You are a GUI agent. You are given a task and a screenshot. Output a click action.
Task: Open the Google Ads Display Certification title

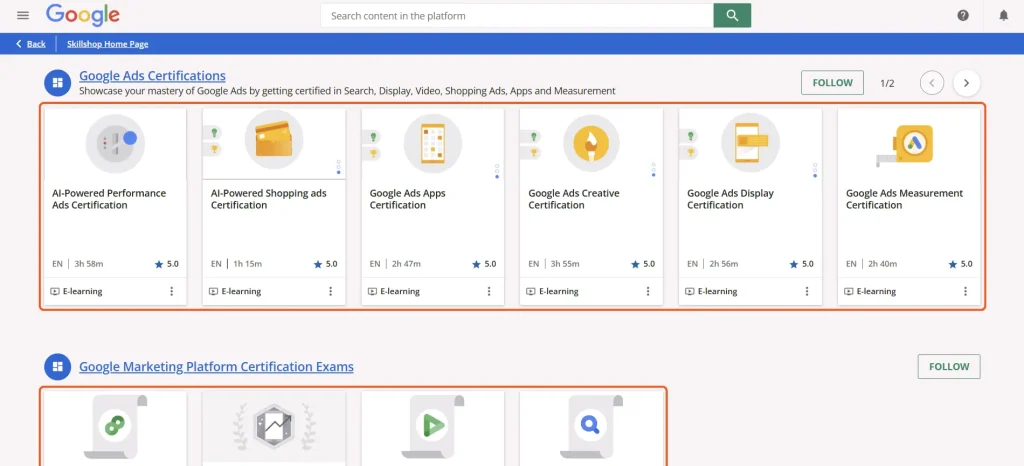point(730,199)
